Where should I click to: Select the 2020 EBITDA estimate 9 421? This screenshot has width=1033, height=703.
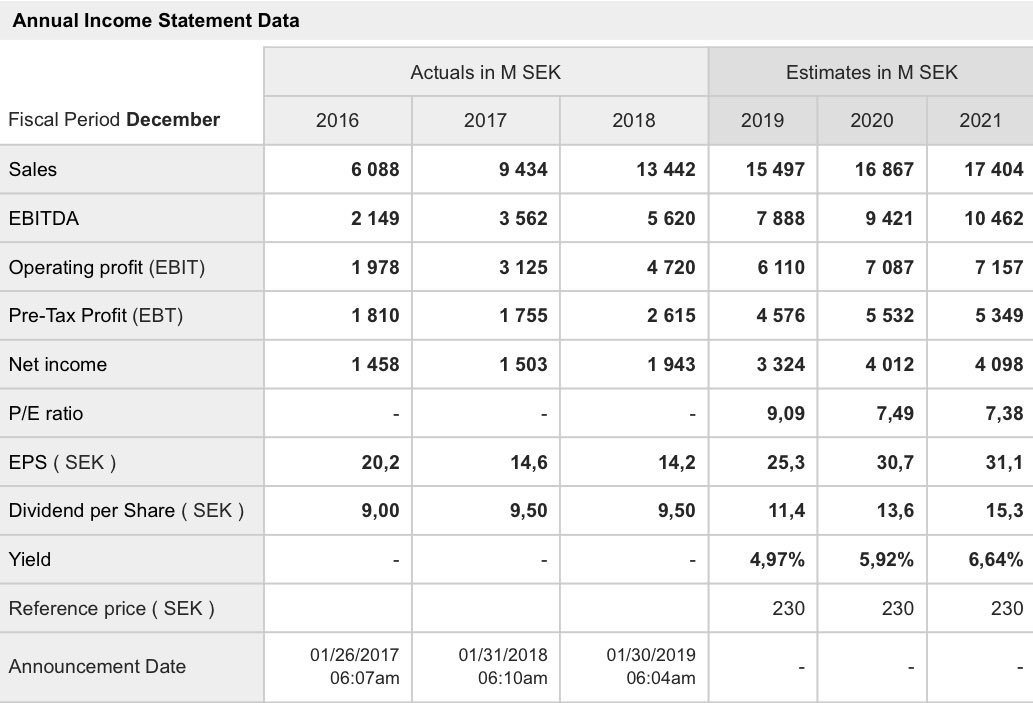[889, 218]
